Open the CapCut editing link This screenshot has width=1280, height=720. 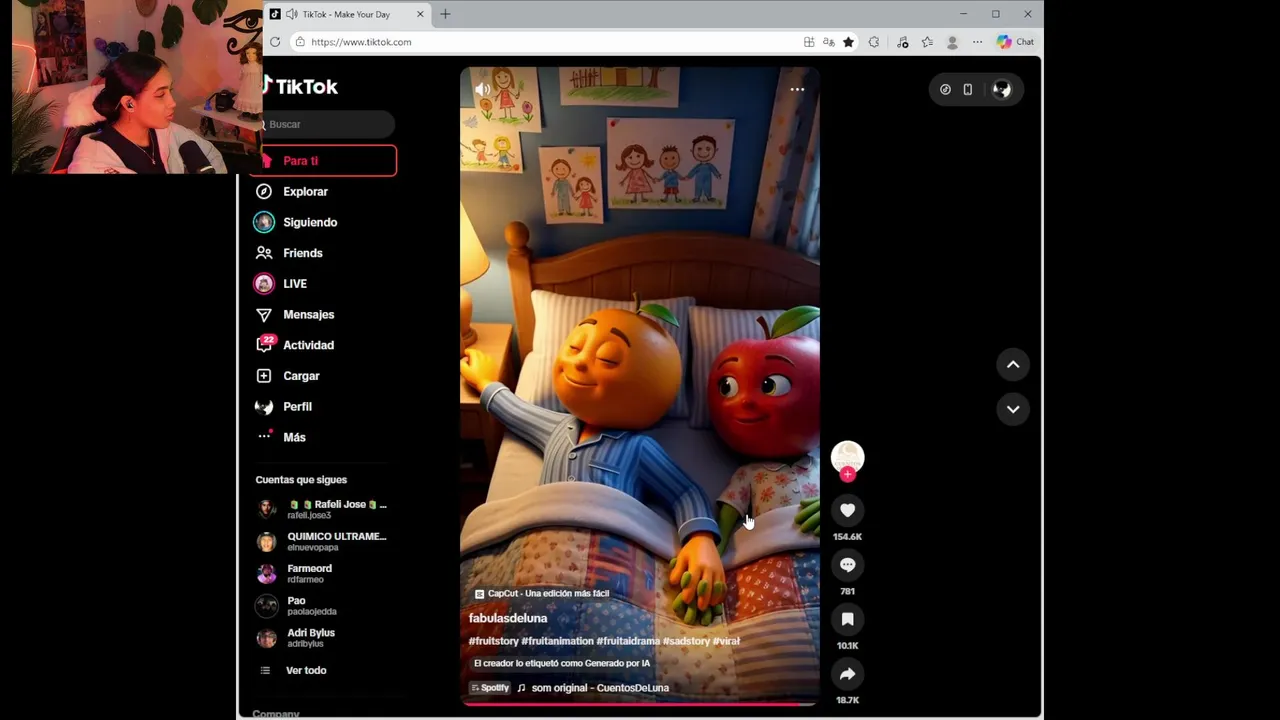pos(542,594)
